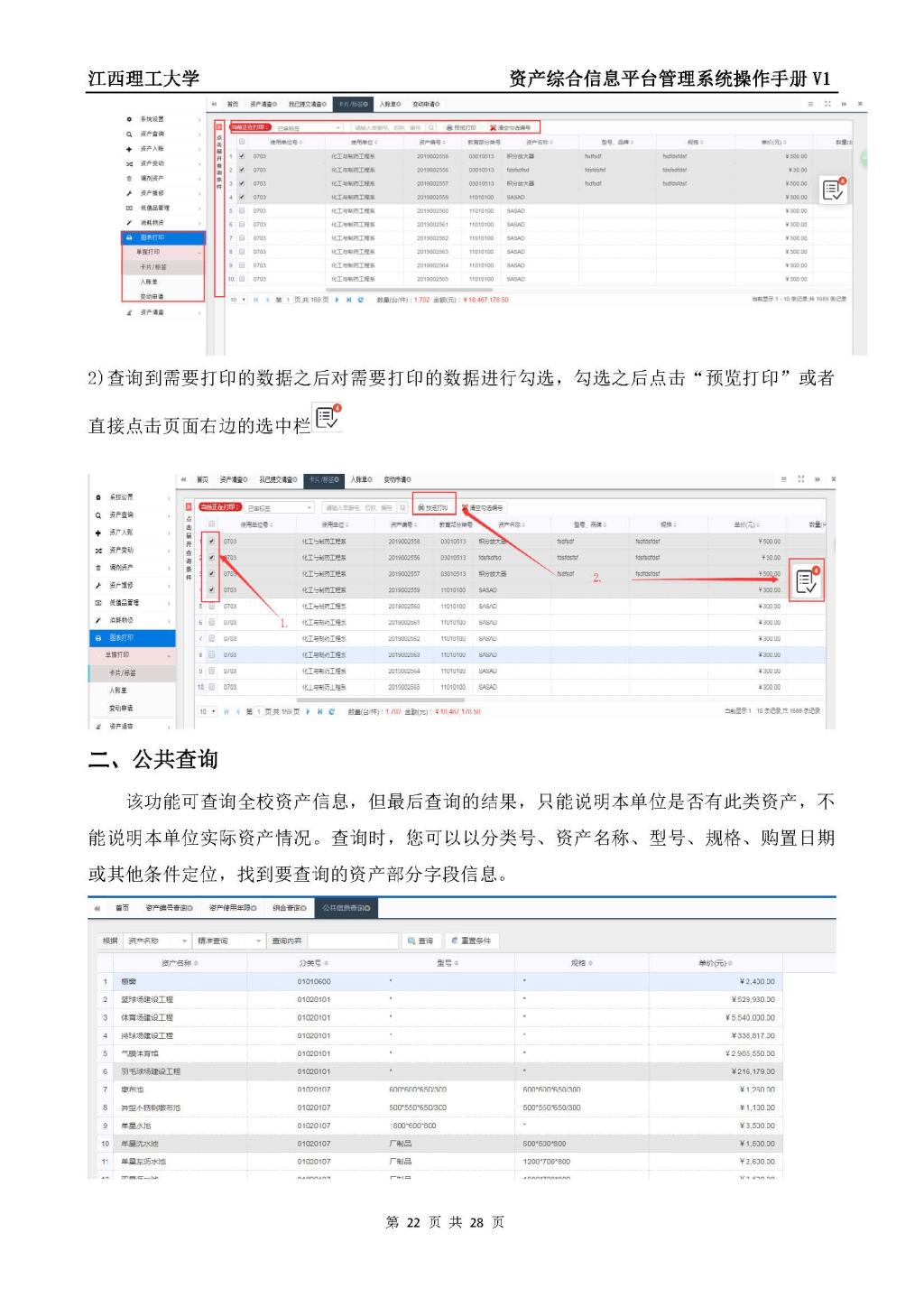Jump to last page in top screenshot pager
This screenshot has width=924, height=1307.
tap(349, 300)
